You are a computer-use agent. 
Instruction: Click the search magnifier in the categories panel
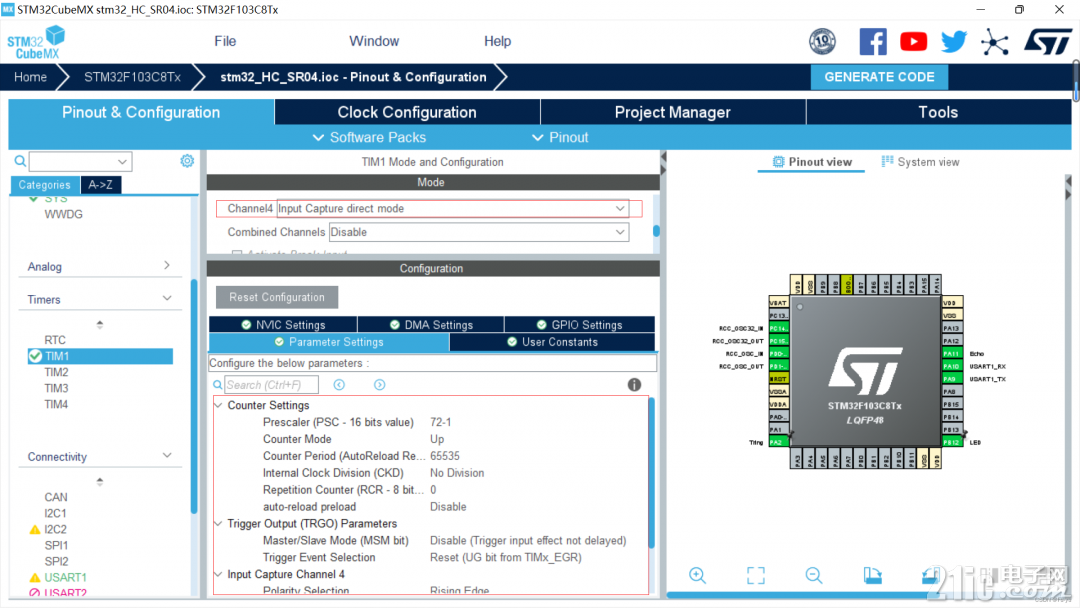[20, 161]
